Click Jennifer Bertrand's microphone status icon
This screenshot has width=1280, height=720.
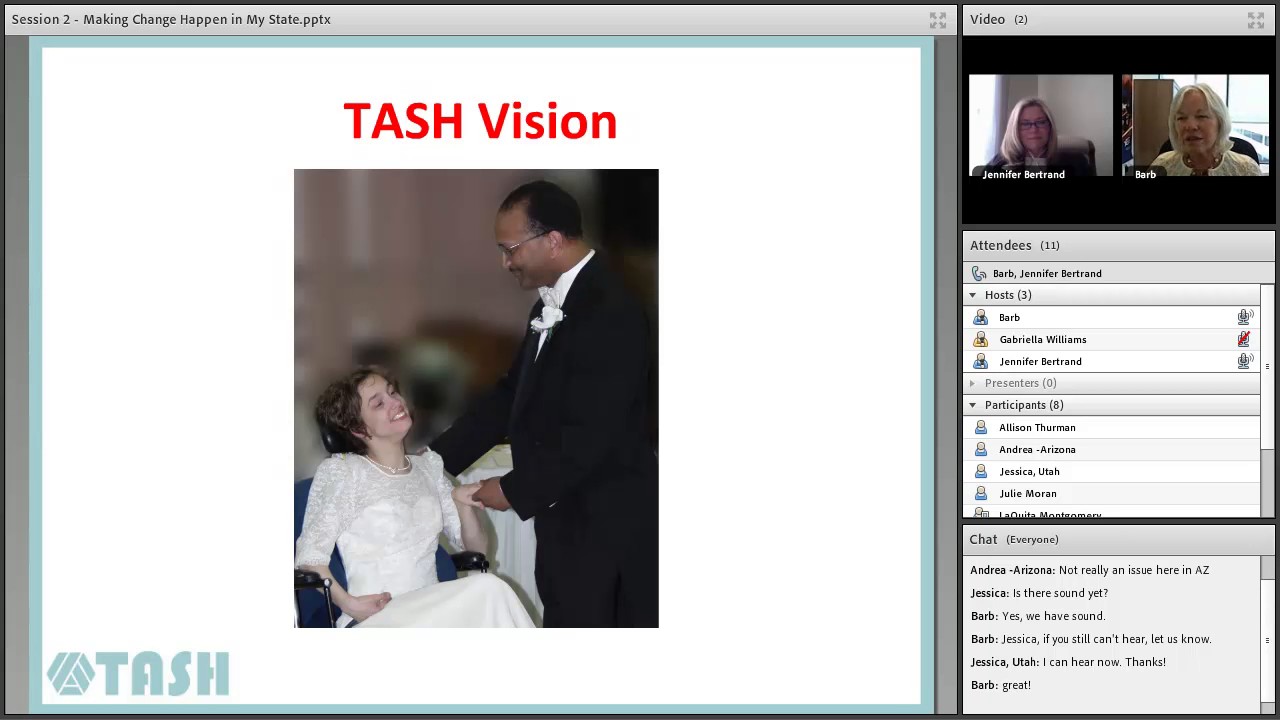coord(1245,361)
